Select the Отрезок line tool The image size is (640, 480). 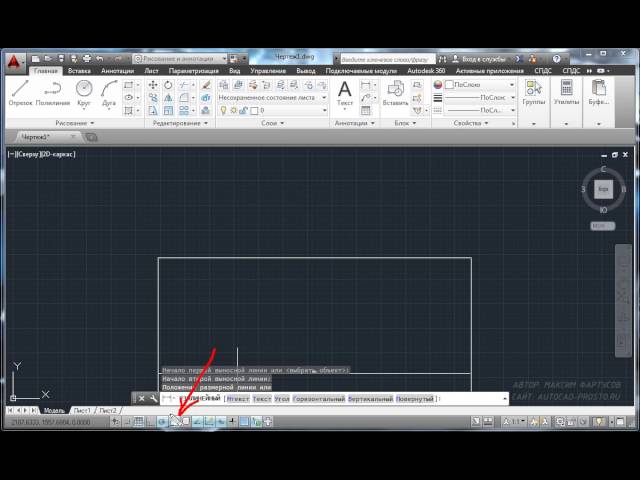click(x=20, y=93)
